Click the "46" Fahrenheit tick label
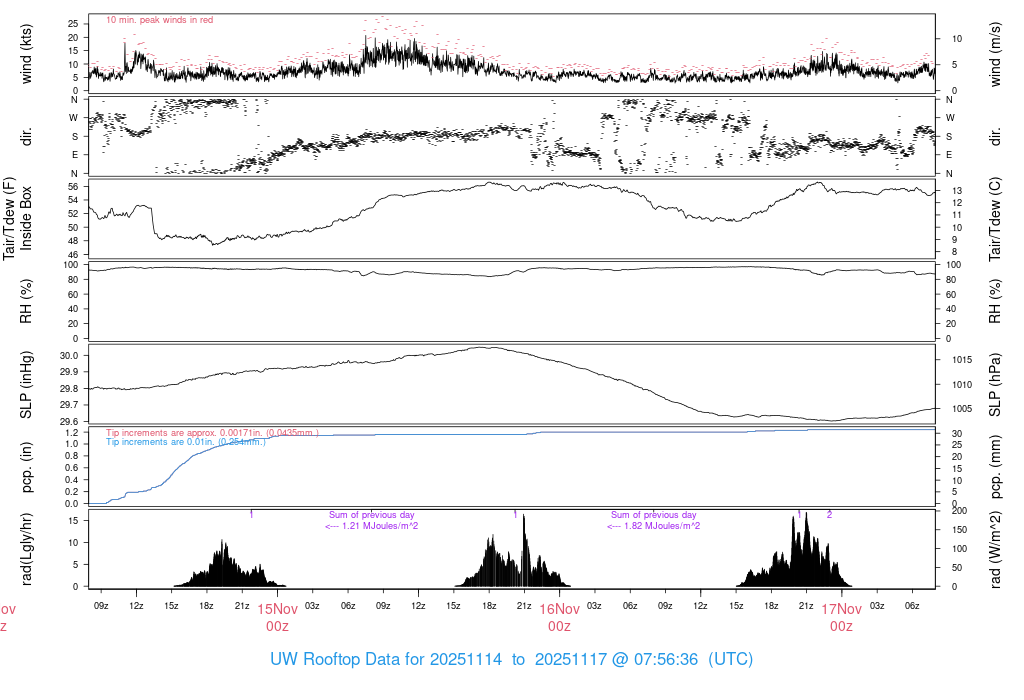The height and width of the screenshot is (700, 1024). pos(73,255)
